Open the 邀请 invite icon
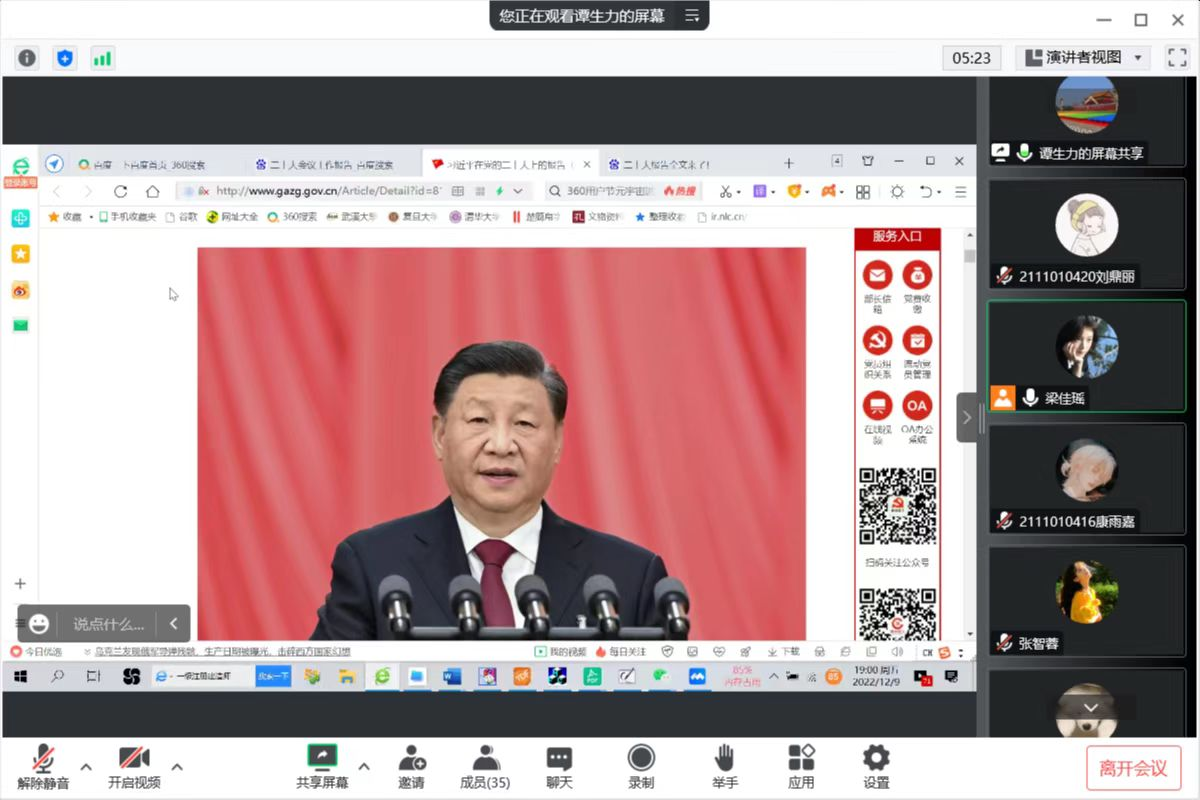This screenshot has height=800, width=1200. 411,766
